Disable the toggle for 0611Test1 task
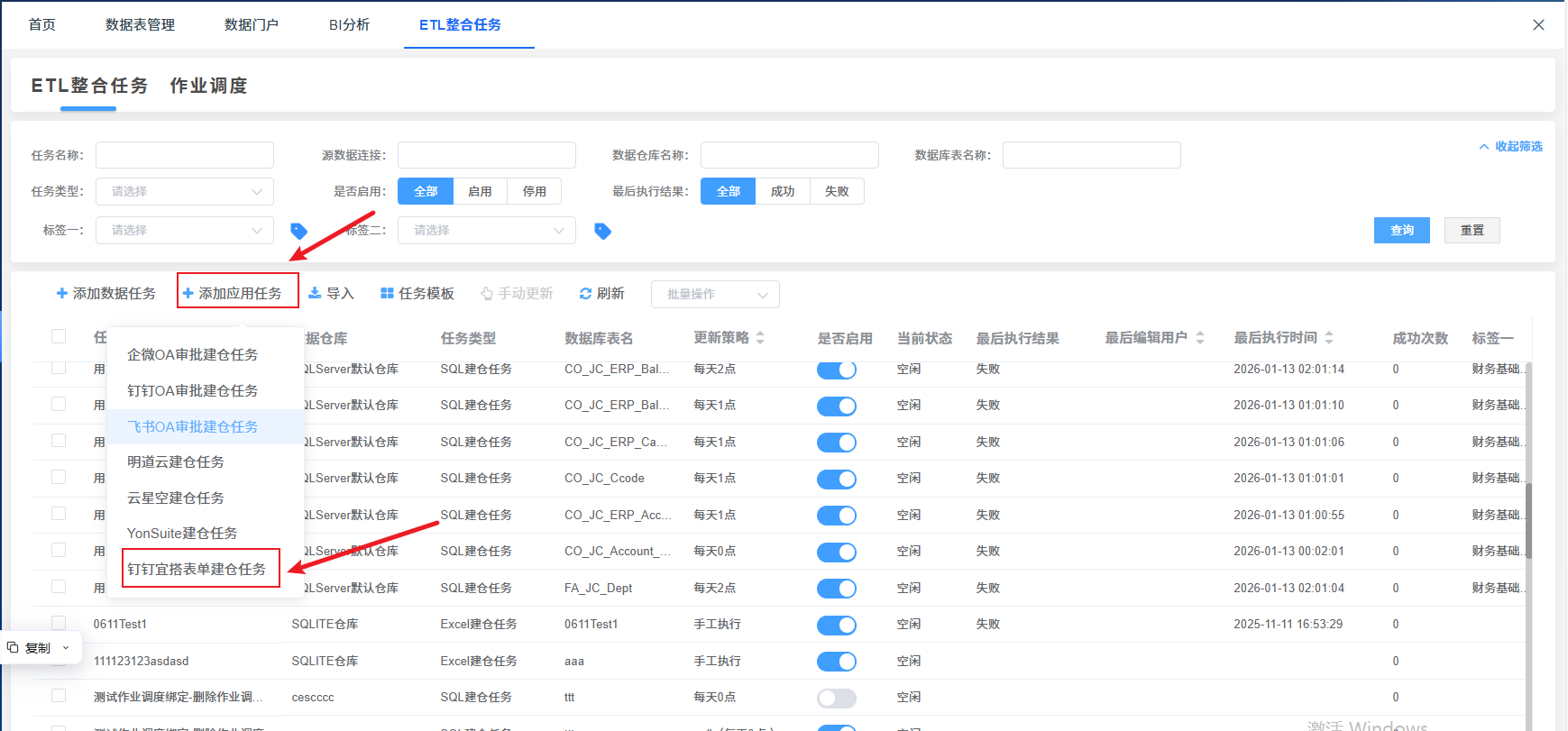 836,625
